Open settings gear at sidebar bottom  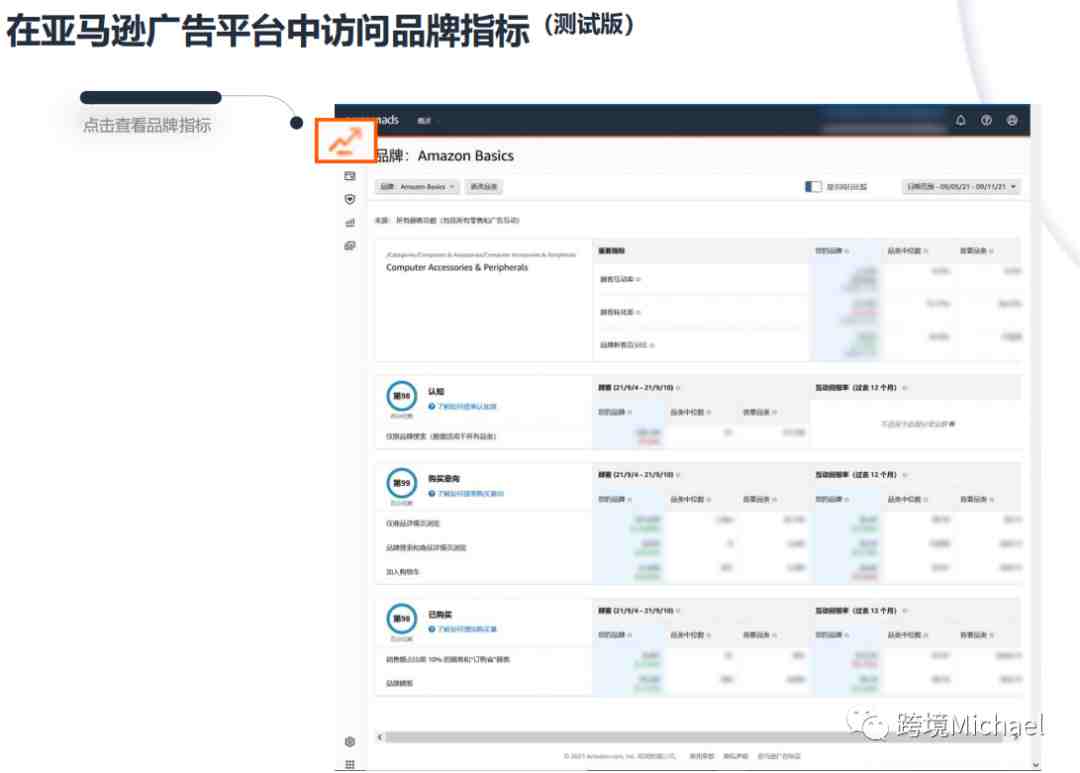(350, 741)
